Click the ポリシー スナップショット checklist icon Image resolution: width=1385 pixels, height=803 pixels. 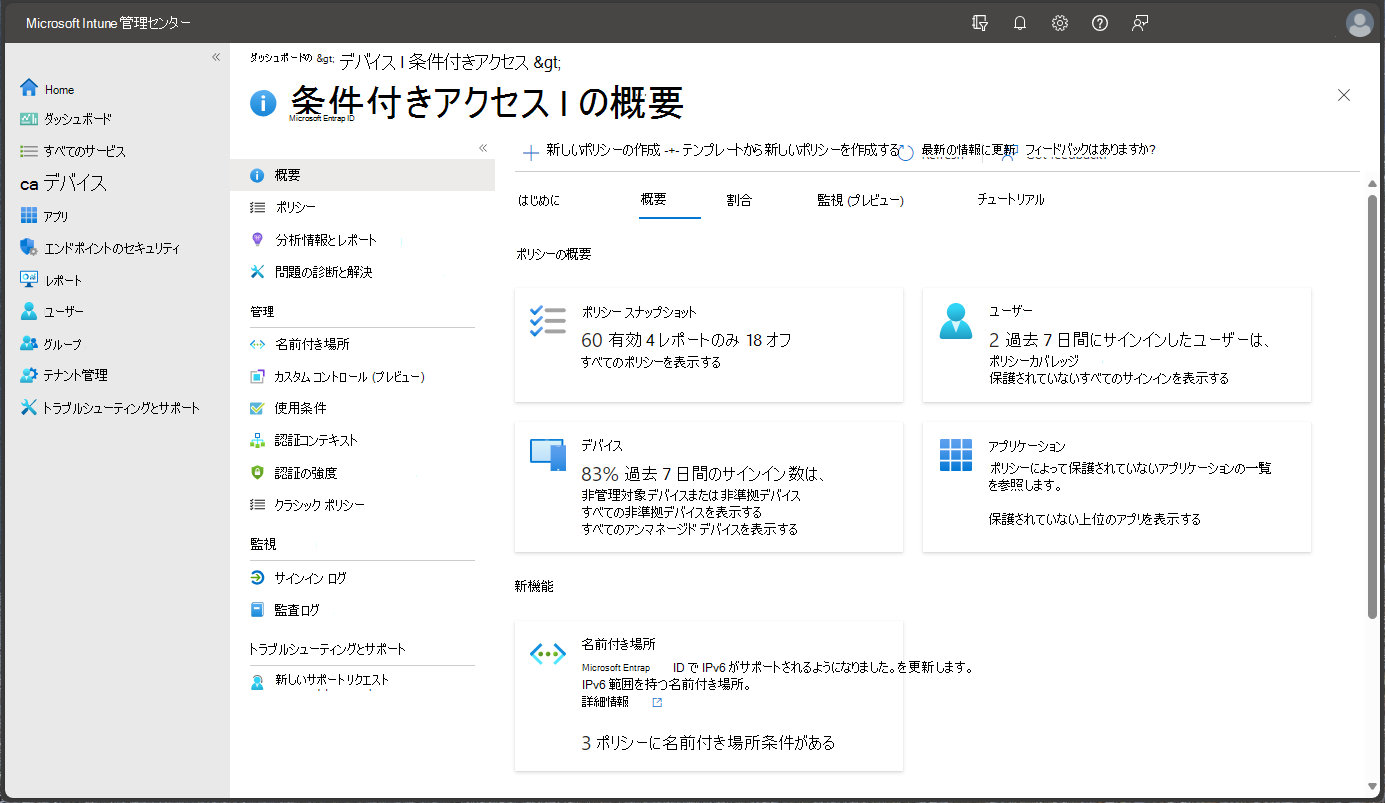click(547, 322)
